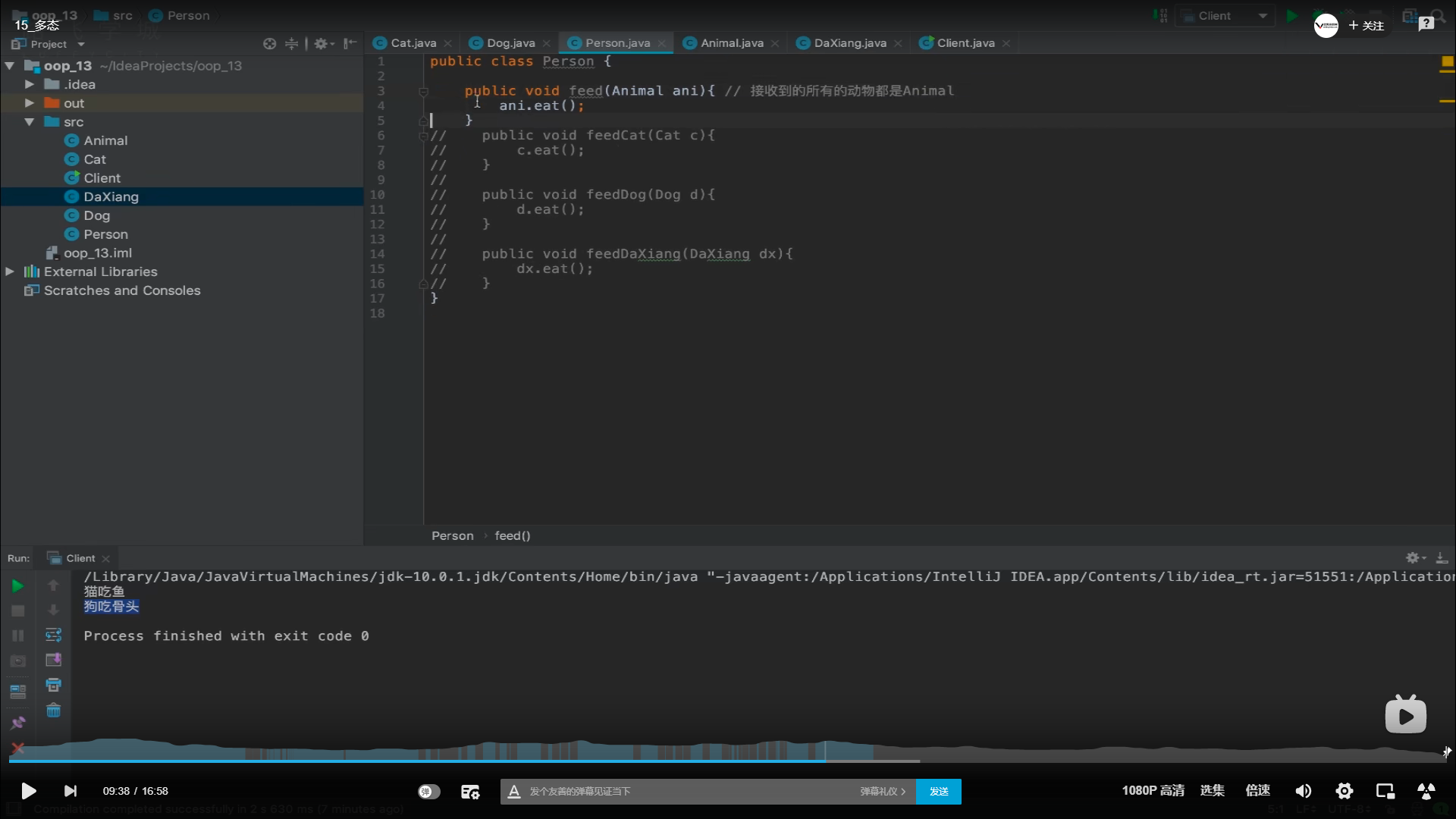Click the video play button

pos(28,791)
